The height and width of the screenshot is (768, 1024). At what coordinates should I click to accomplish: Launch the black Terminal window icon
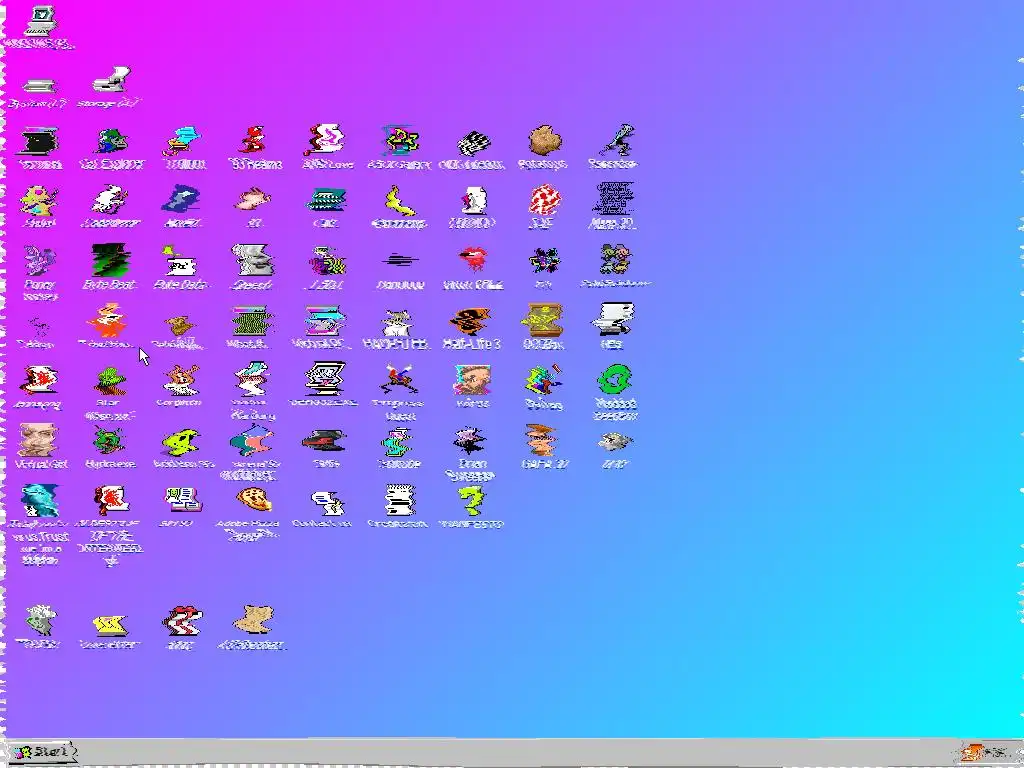39,141
